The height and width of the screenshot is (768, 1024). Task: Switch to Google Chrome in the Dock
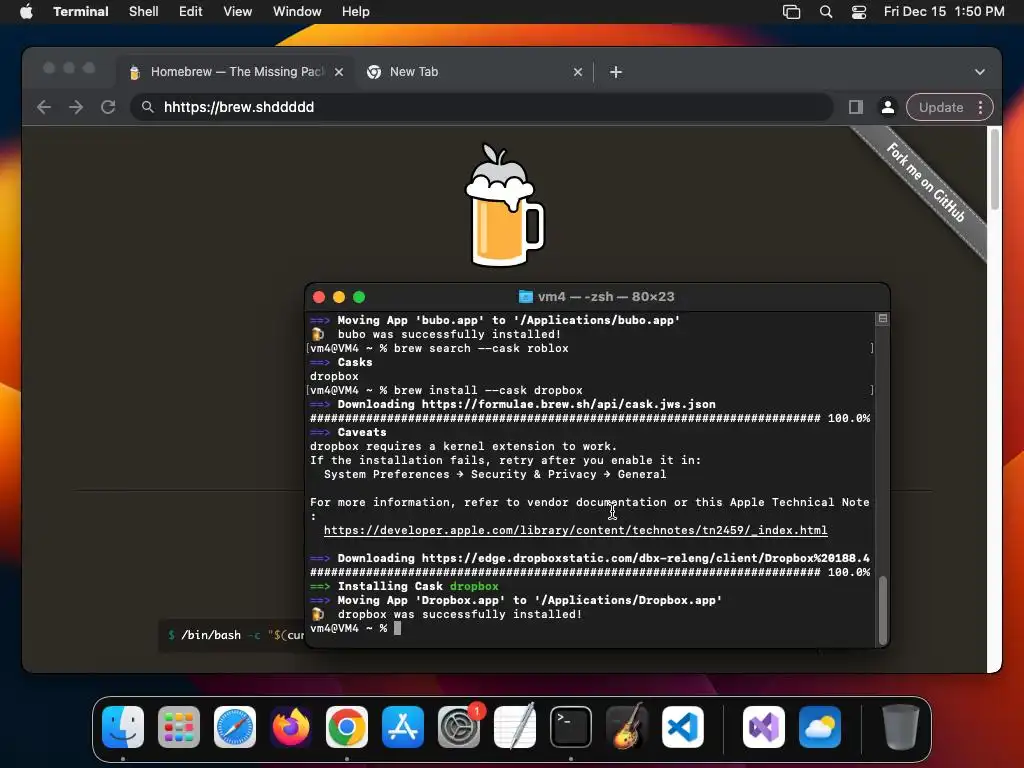[347, 727]
